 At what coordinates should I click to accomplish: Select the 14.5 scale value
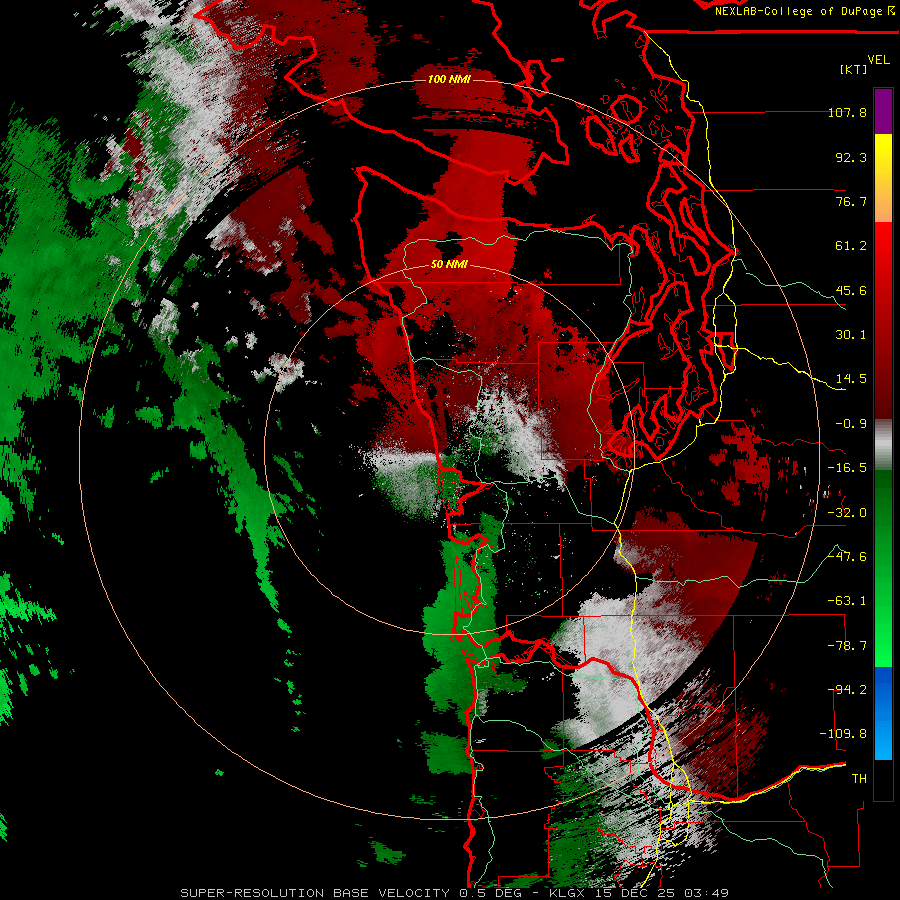[851, 379]
